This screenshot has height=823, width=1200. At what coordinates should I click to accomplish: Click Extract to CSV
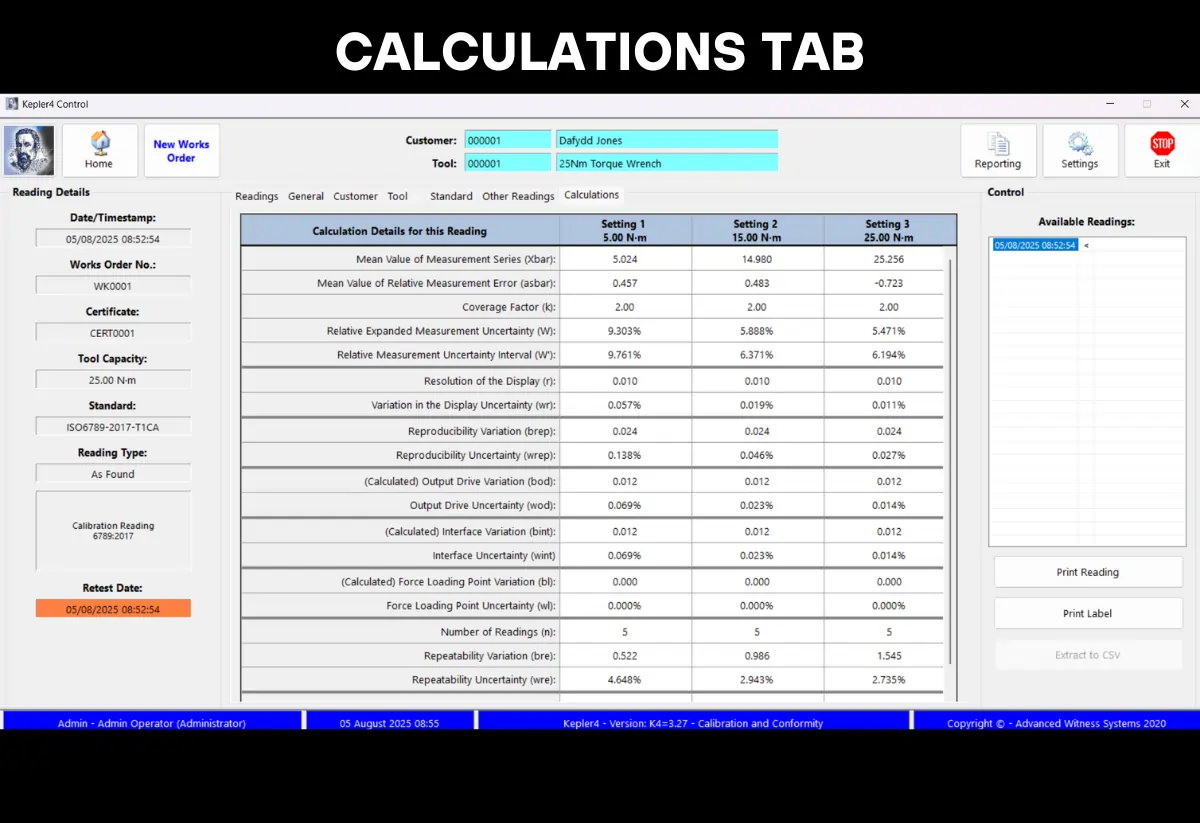point(1087,655)
